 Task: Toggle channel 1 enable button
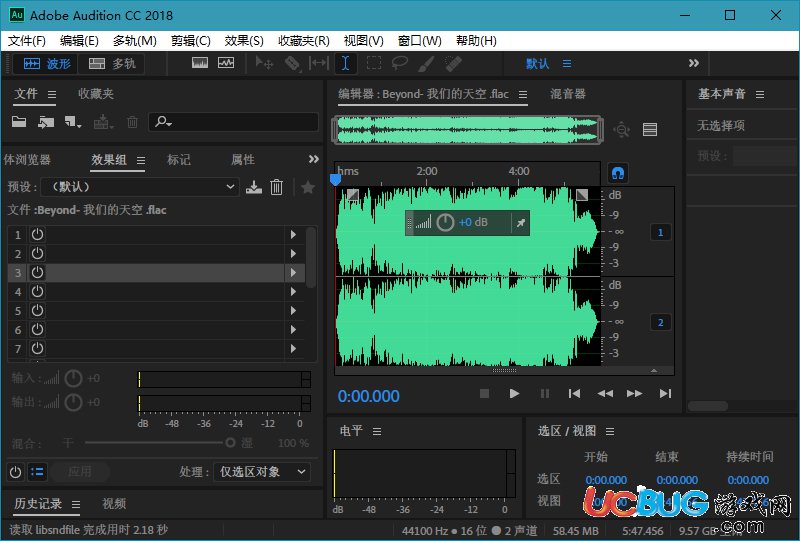click(x=660, y=233)
